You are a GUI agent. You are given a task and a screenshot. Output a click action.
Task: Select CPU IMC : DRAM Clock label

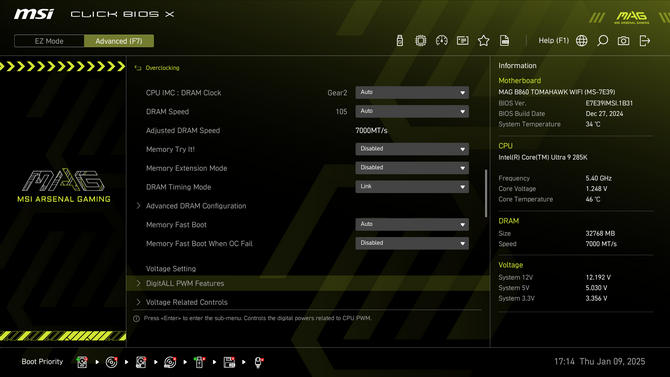click(x=183, y=93)
